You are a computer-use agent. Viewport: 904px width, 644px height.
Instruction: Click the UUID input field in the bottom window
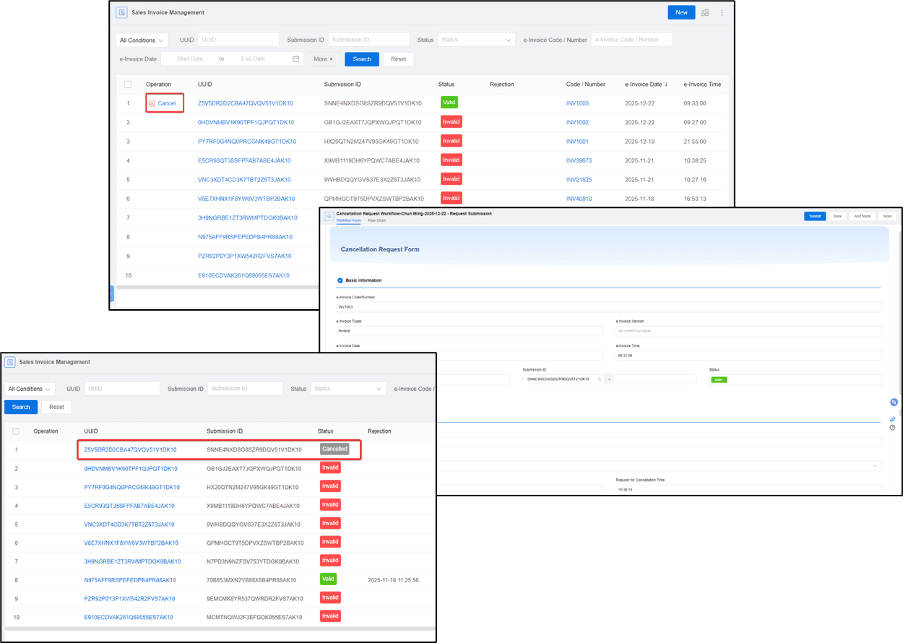click(x=122, y=389)
